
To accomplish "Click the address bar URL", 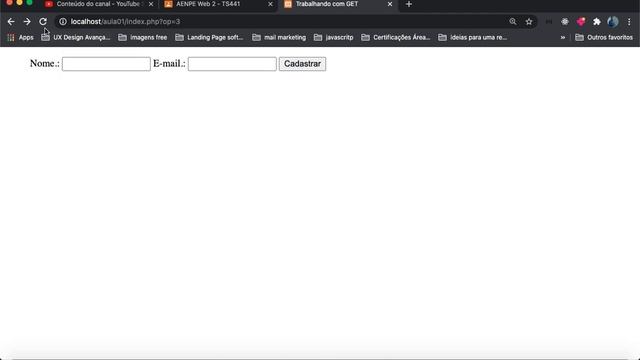I will point(125,22).
